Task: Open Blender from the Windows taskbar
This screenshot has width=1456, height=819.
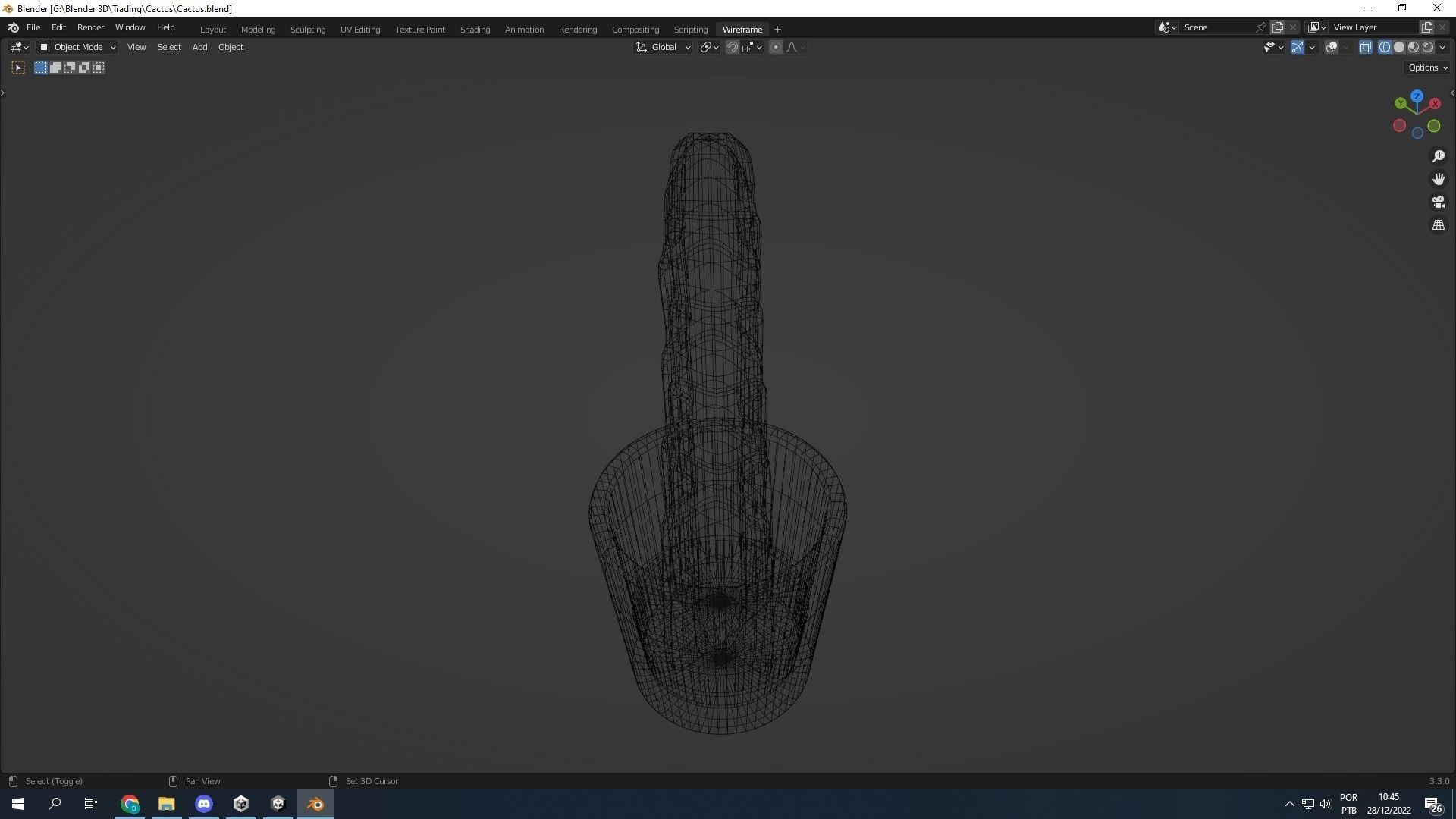Action: pyautogui.click(x=315, y=804)
